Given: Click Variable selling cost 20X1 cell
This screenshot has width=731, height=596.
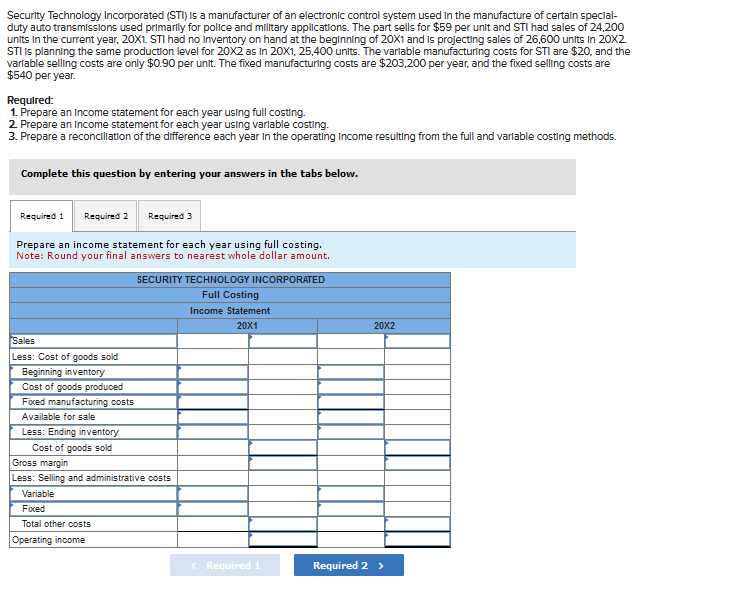Looking at the screenshot, I should [x=213, y=493].
